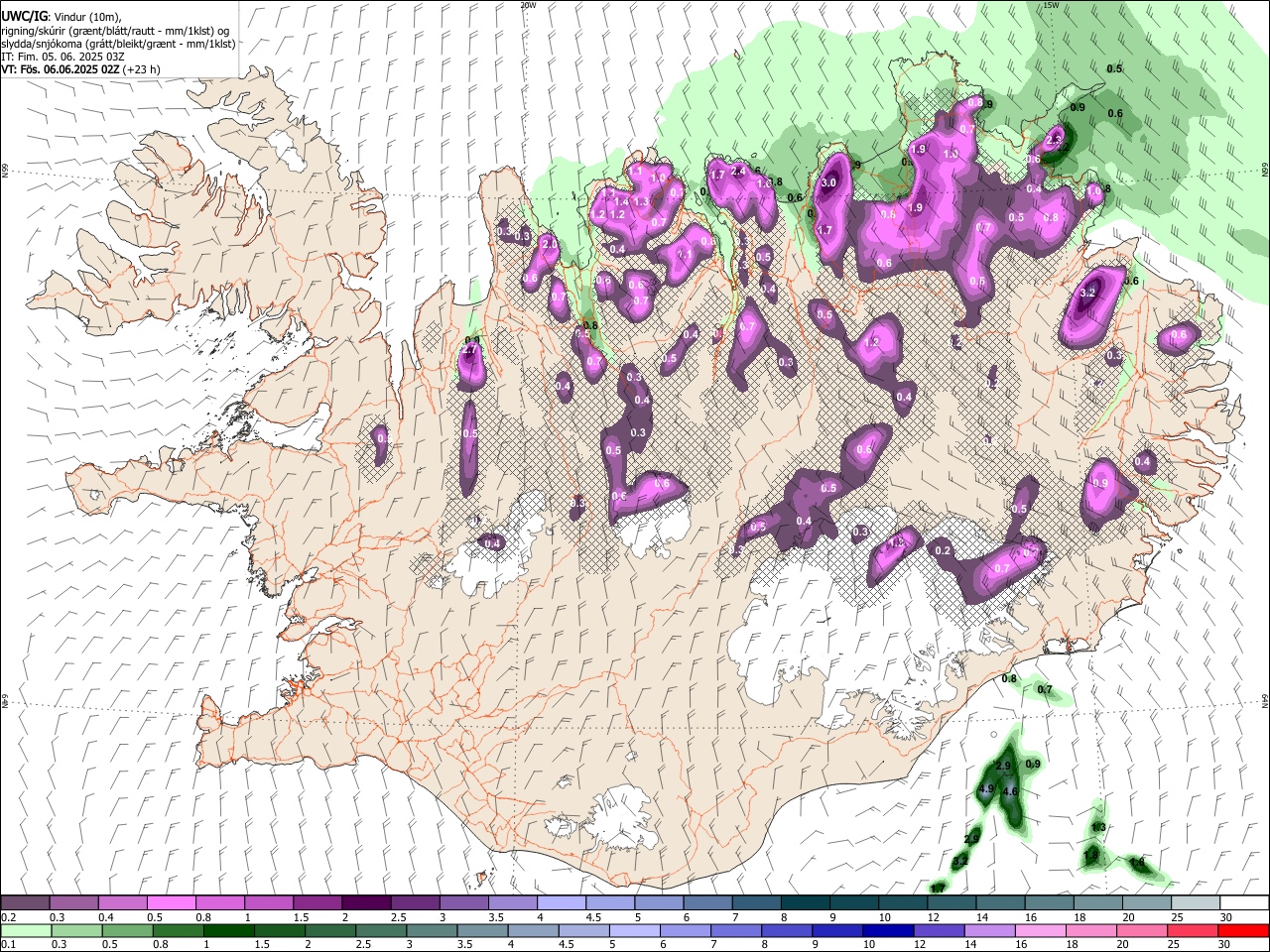1270x952 pixels.
Task: Click the '3.0' snowfall value on the map
Action: tap(829, 183)
